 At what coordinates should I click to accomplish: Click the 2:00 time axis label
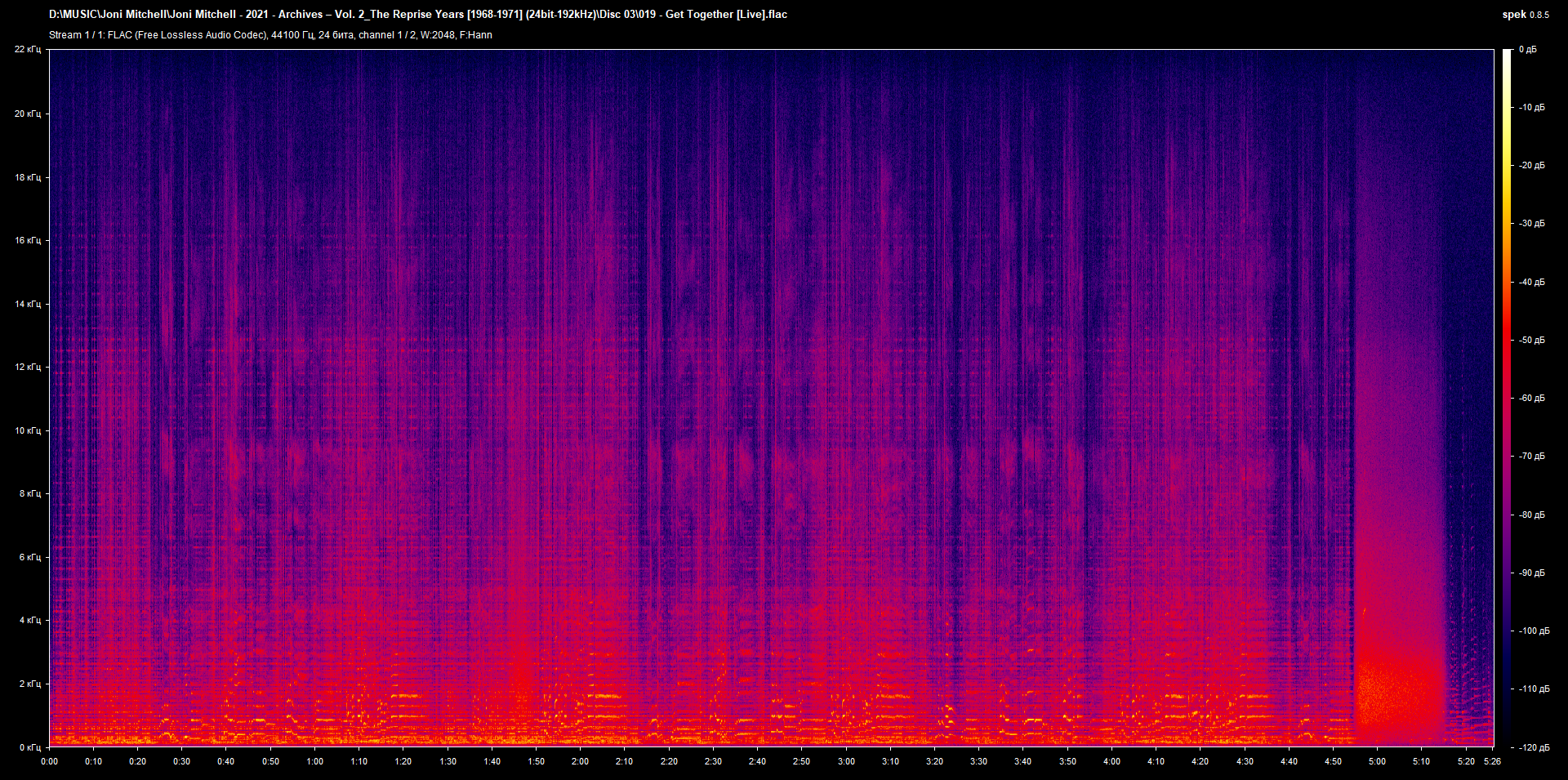[x=580, y=761]
